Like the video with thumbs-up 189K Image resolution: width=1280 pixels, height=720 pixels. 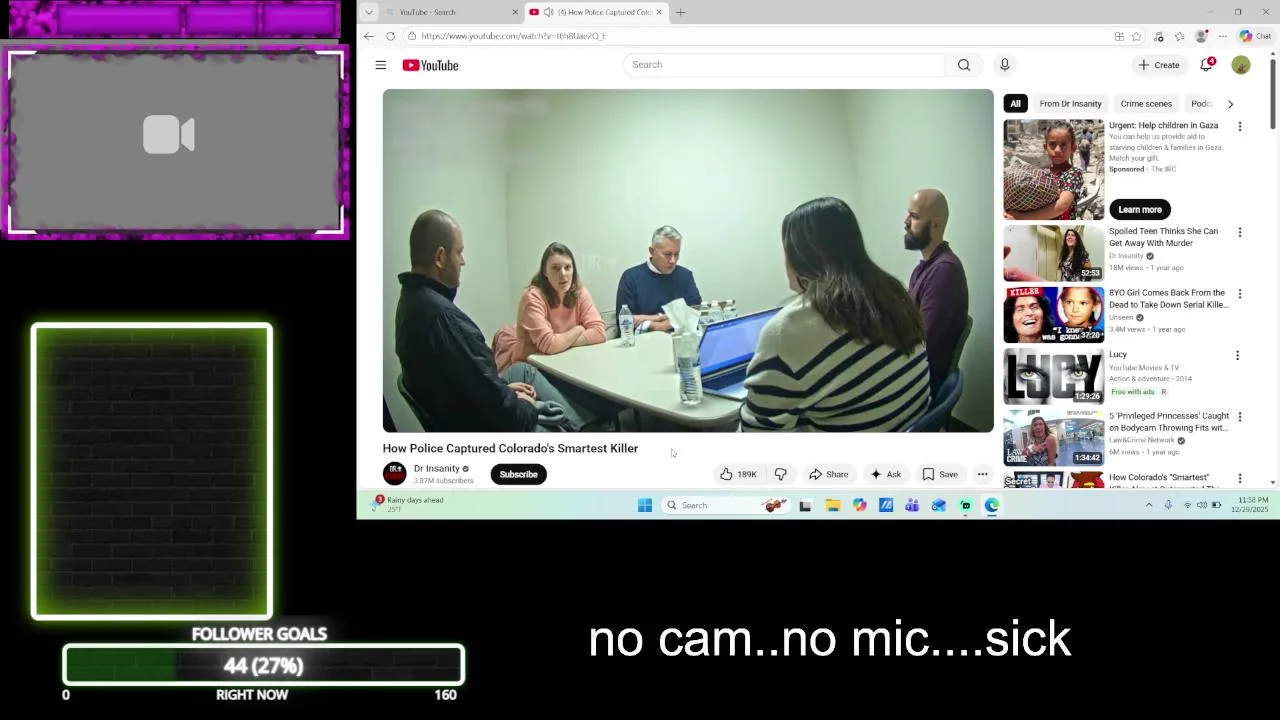click(x=740, y=474)
